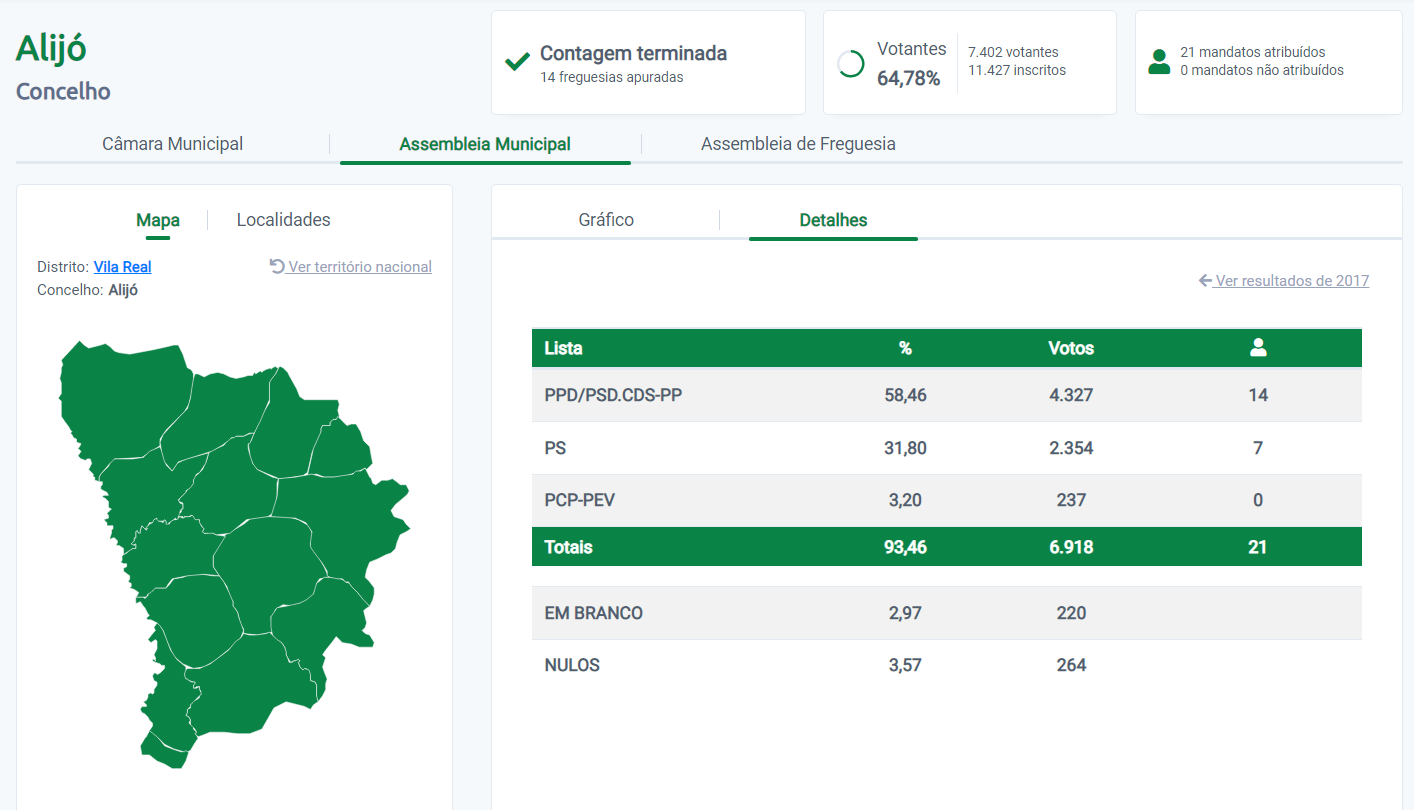Select the Detalhes tab
Image resolution: width=1414 pixels, height=810 pixels.
point(833,220)
